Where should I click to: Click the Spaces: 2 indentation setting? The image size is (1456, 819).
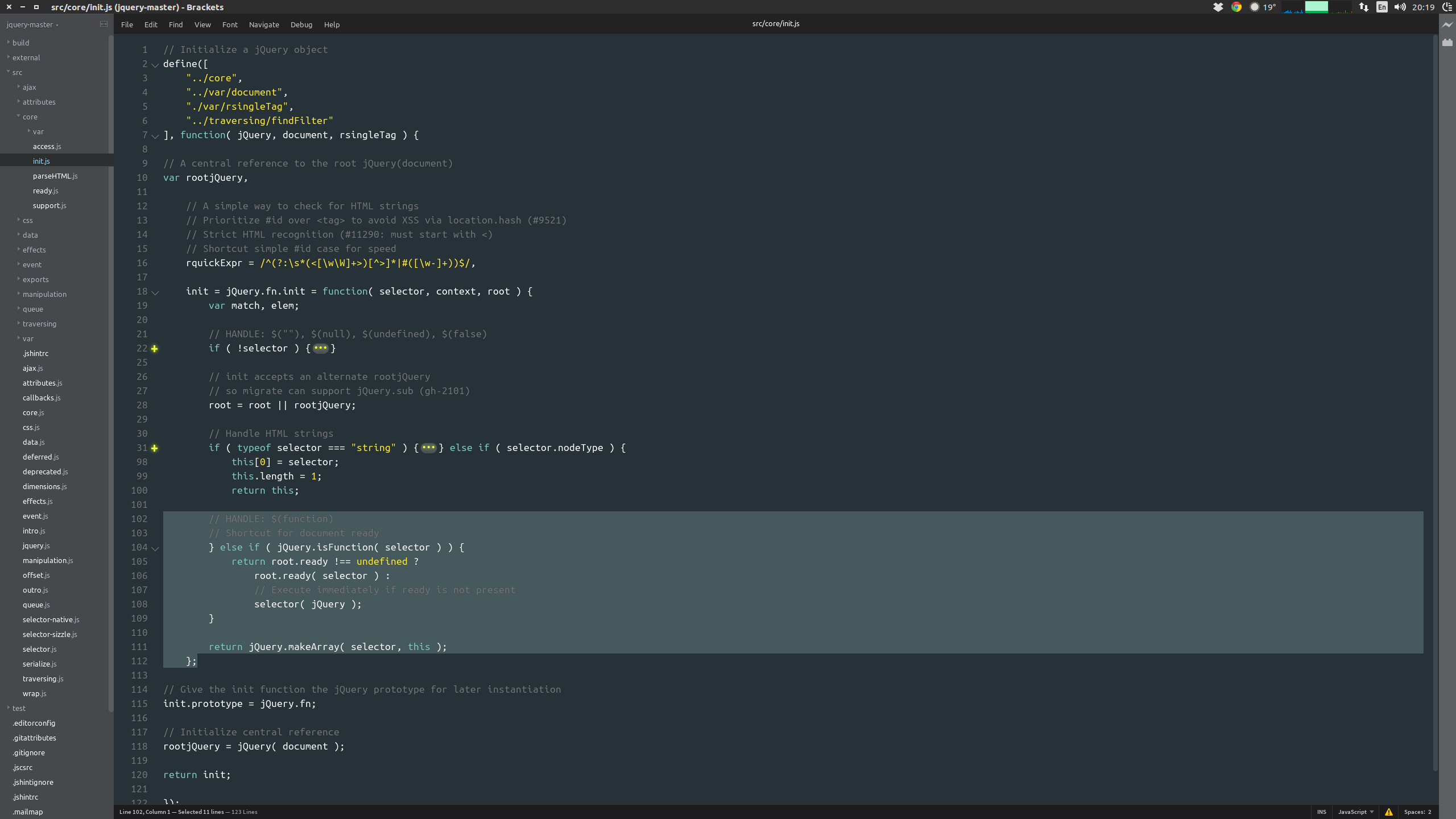[1417, 812]
